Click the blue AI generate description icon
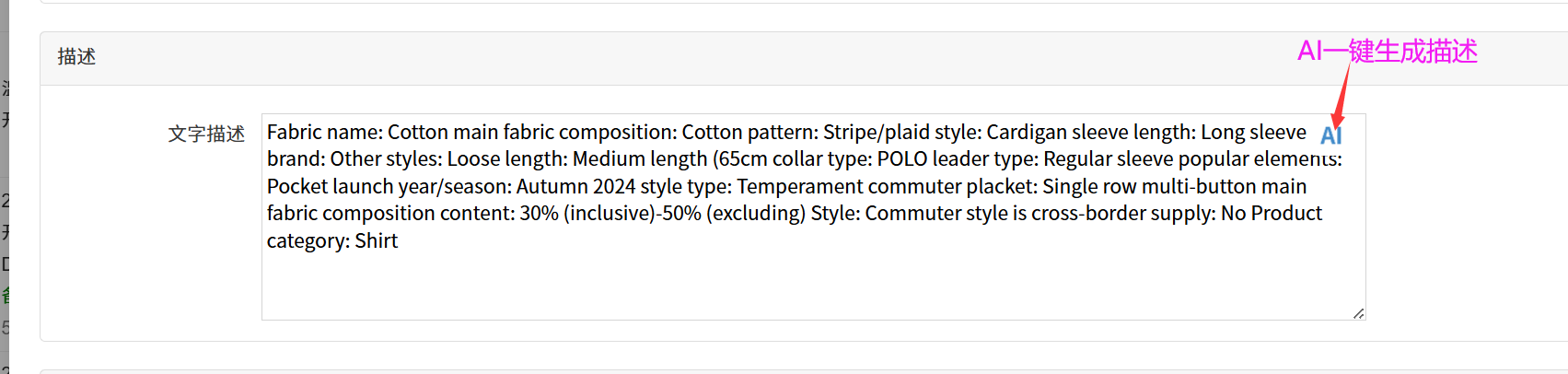Viewport: 1568px width, 374px height. click(x=1330, y=135)
